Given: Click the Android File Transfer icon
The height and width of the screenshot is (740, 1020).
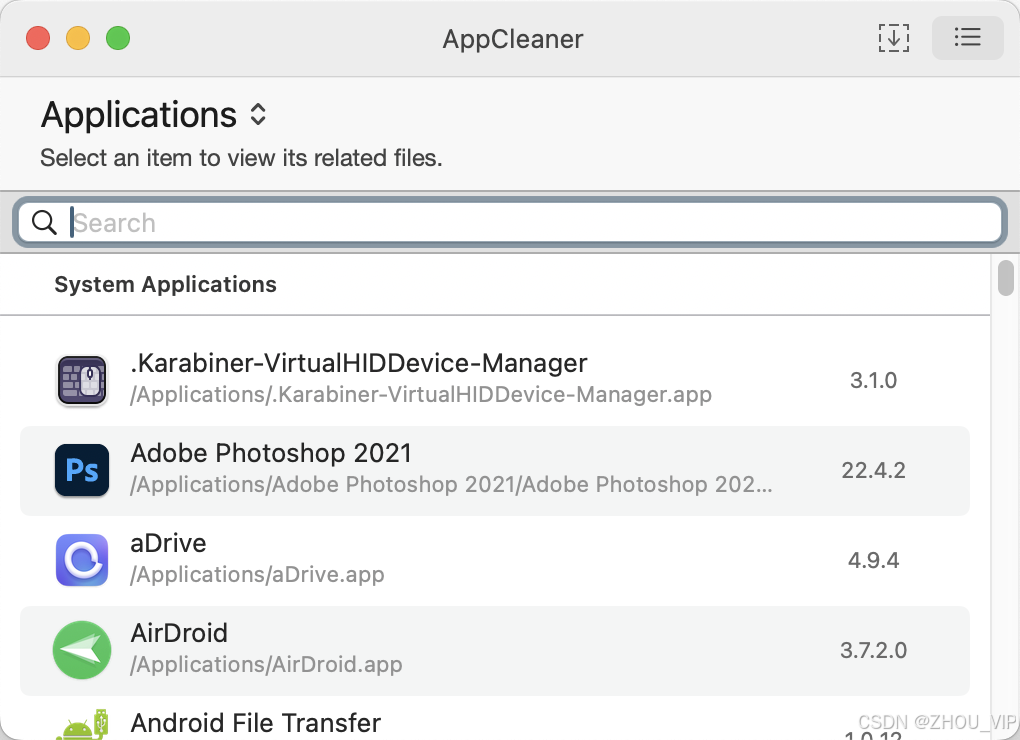Looking at the screenshot, I should [83, 725].
